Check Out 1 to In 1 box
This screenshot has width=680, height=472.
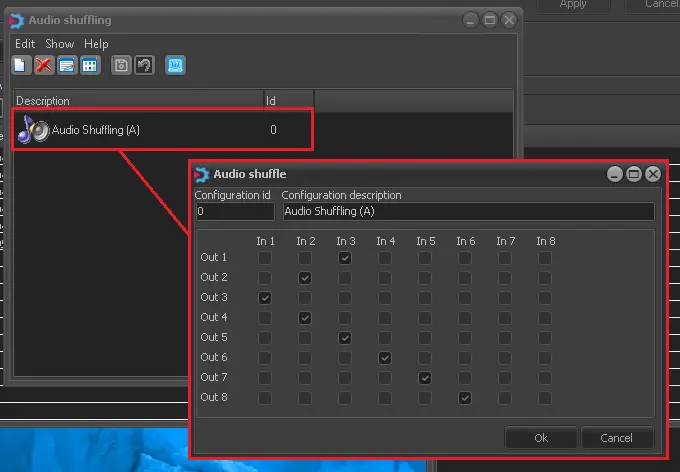point(265,258)
